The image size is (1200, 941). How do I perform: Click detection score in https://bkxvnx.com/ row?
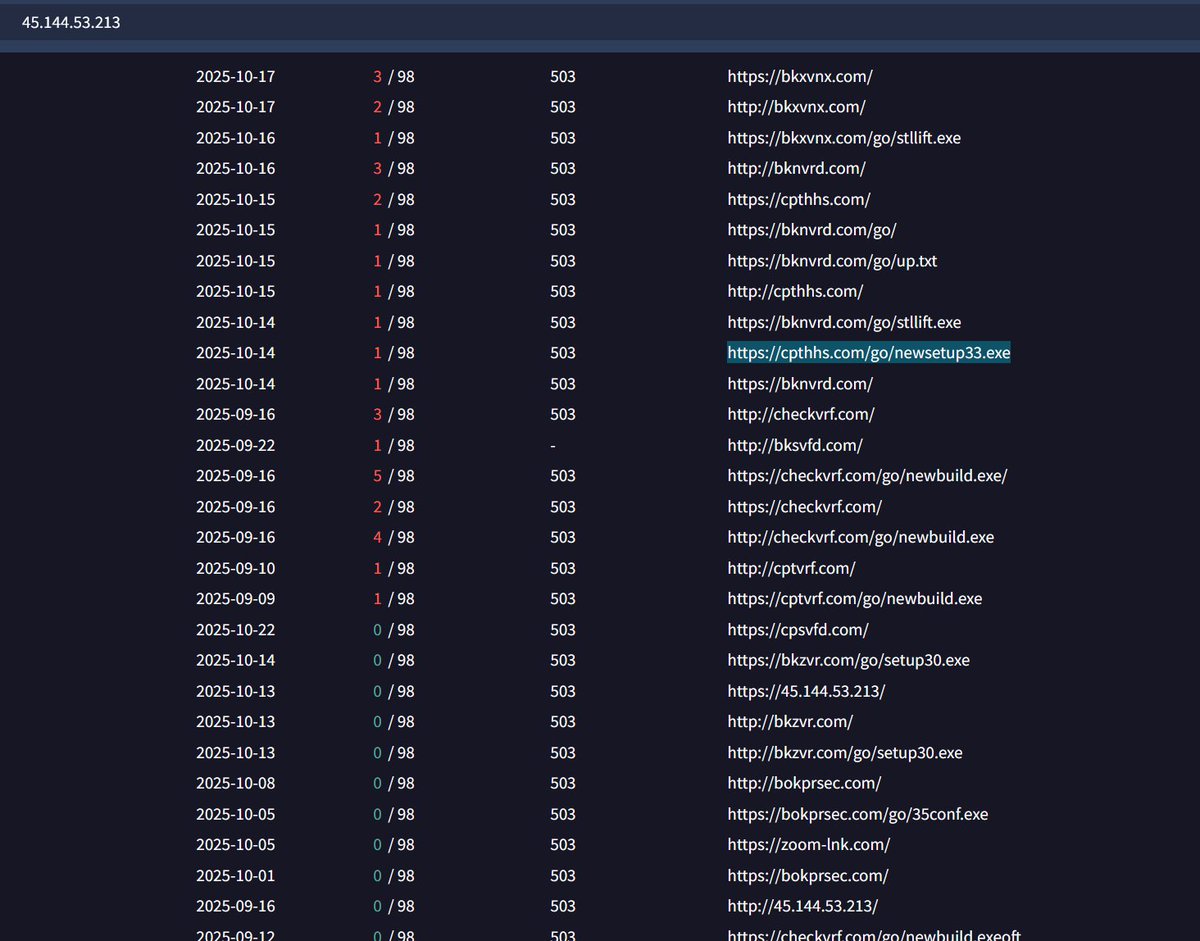(394, 76)
